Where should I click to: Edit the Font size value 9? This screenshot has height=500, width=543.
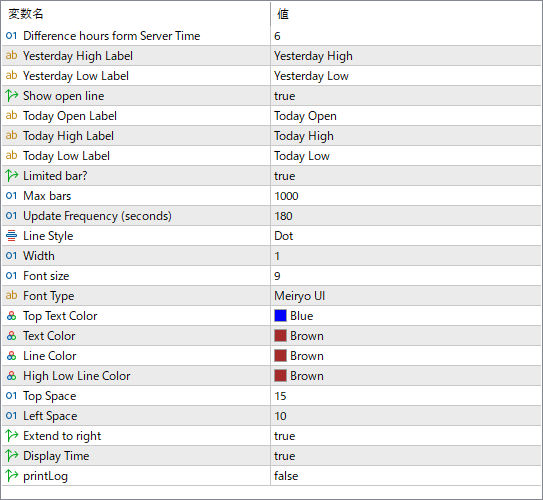coord(406,276)
